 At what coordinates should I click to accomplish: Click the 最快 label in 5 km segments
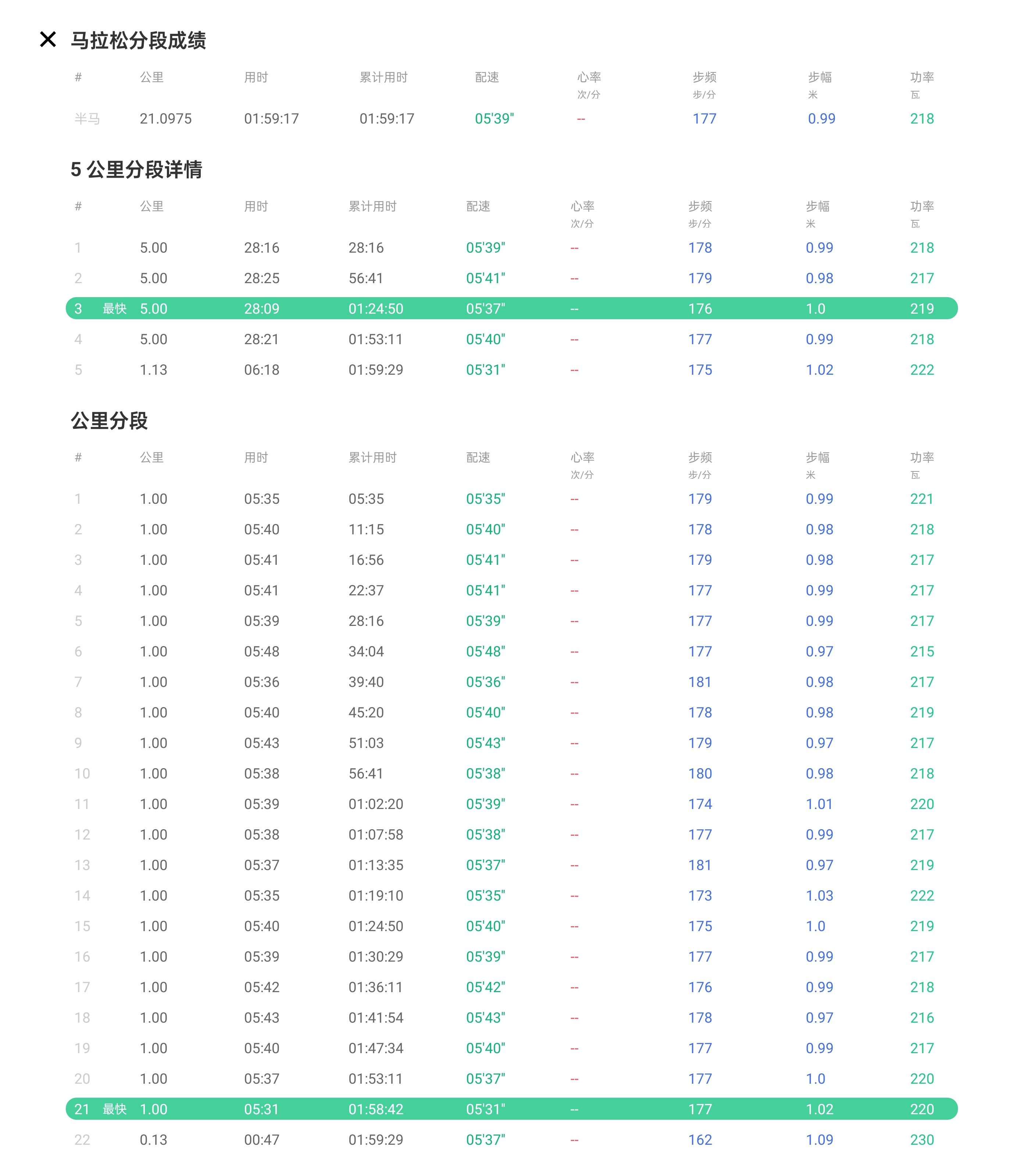(114, 309)
